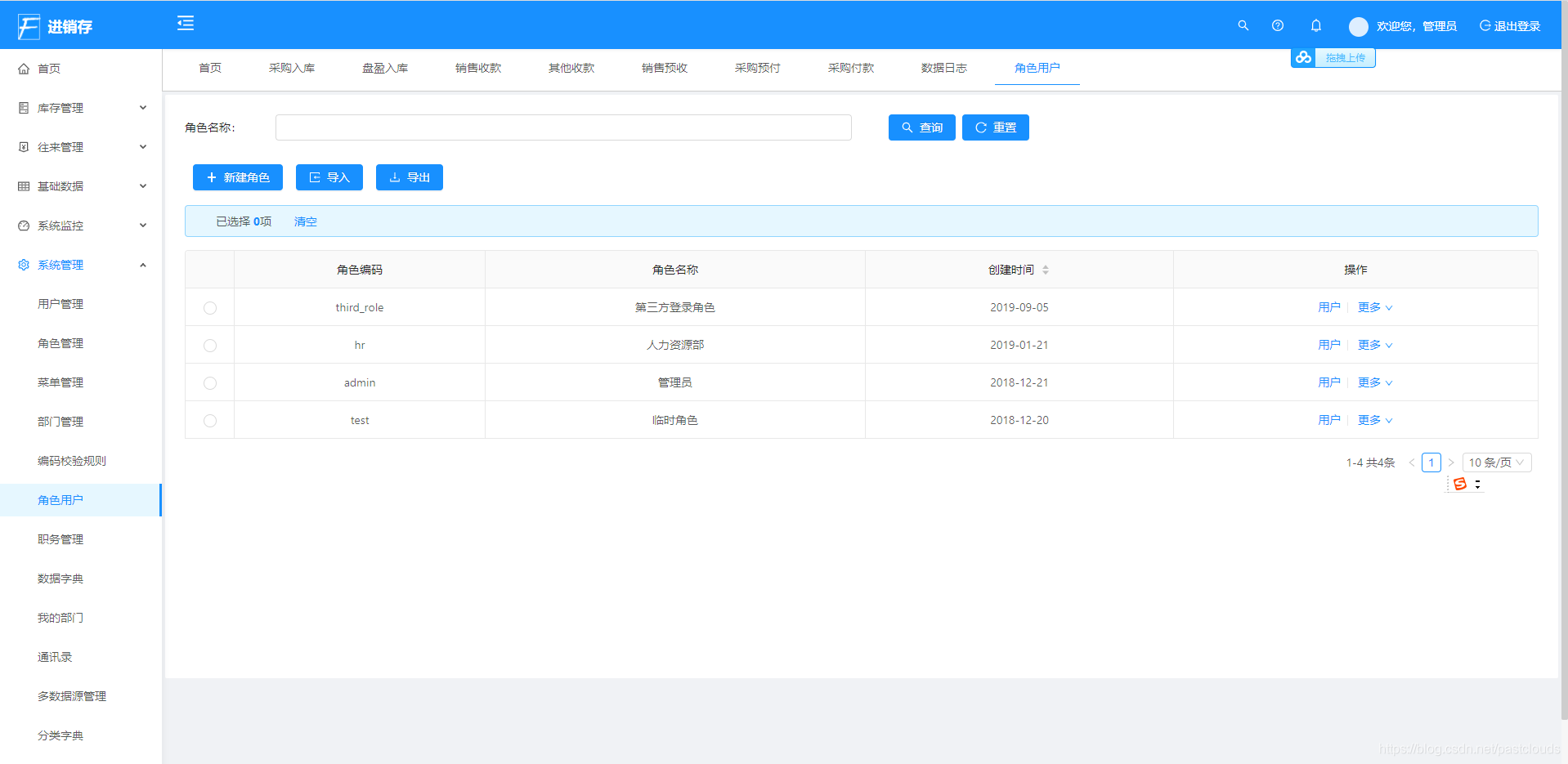This screenshot has height=764, width=1568.
Task: Go to the next page arrow
Action: (1451, 462)
